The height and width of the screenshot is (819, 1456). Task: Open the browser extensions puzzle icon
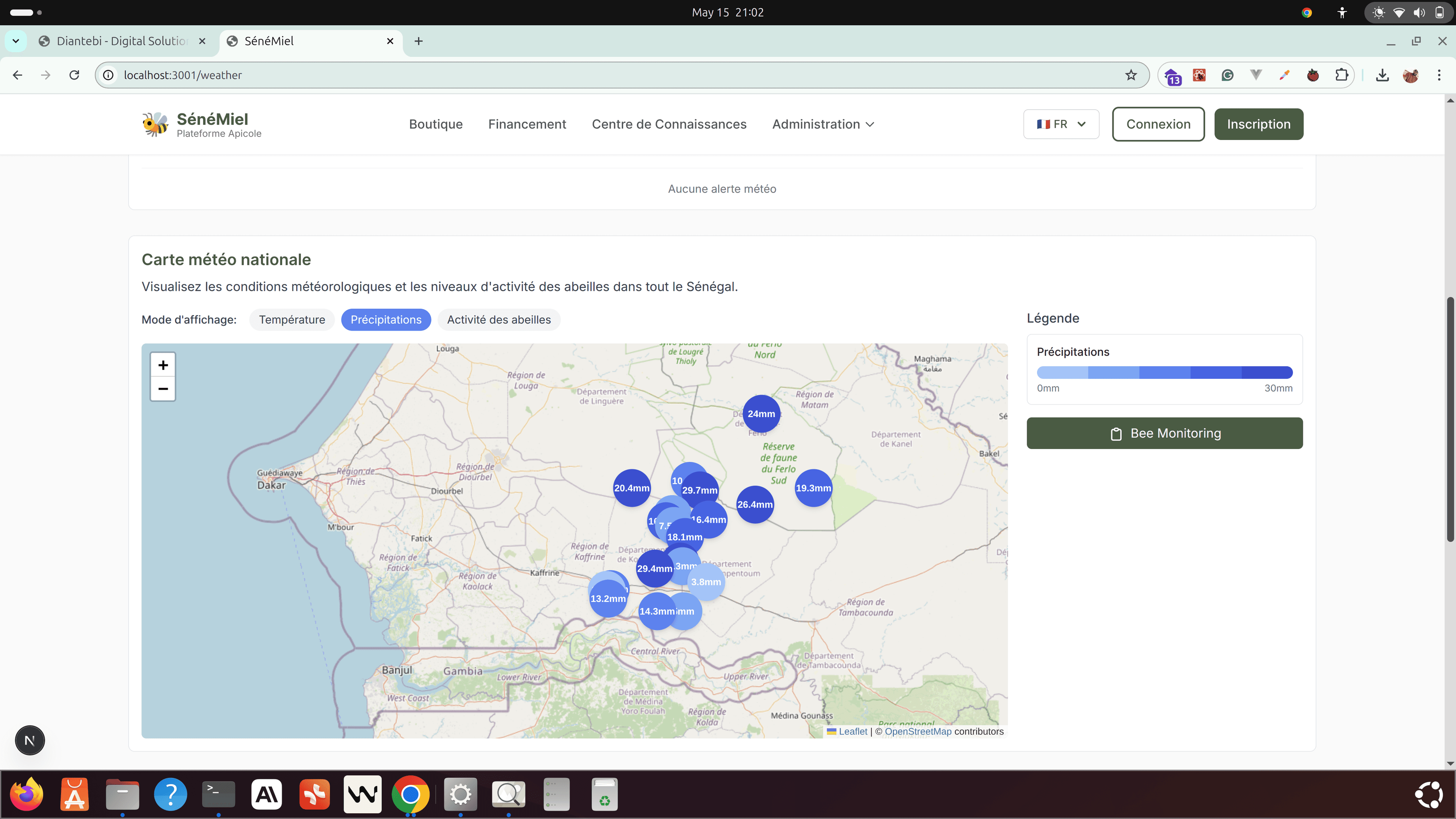pos(1341,75)
